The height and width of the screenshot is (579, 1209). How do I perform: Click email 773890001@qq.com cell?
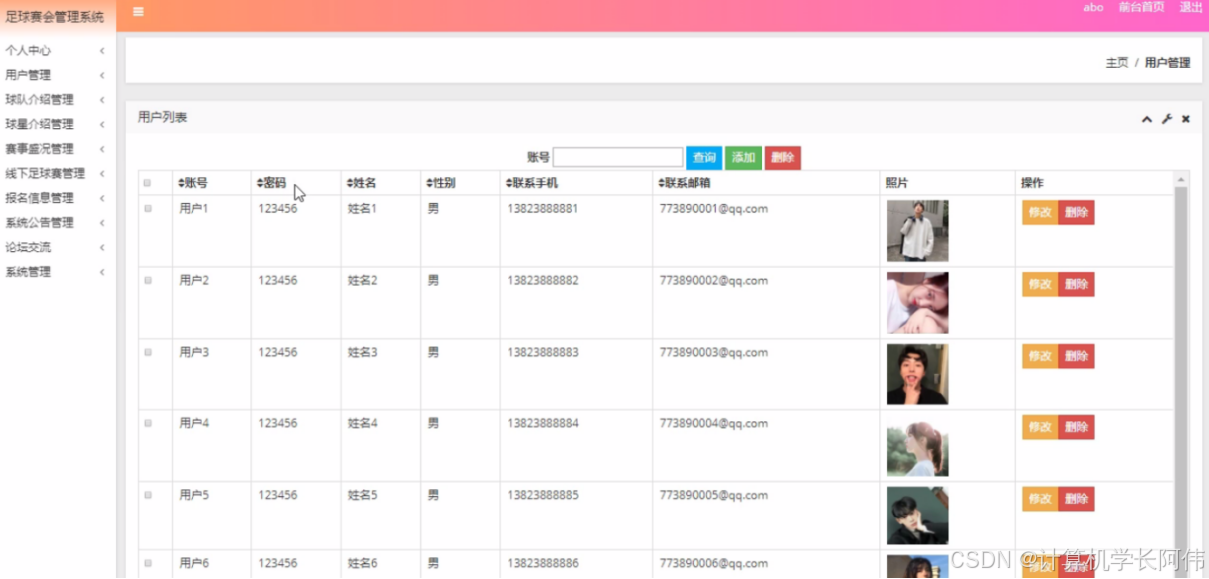pyautogui.click(x=714, y=209)
